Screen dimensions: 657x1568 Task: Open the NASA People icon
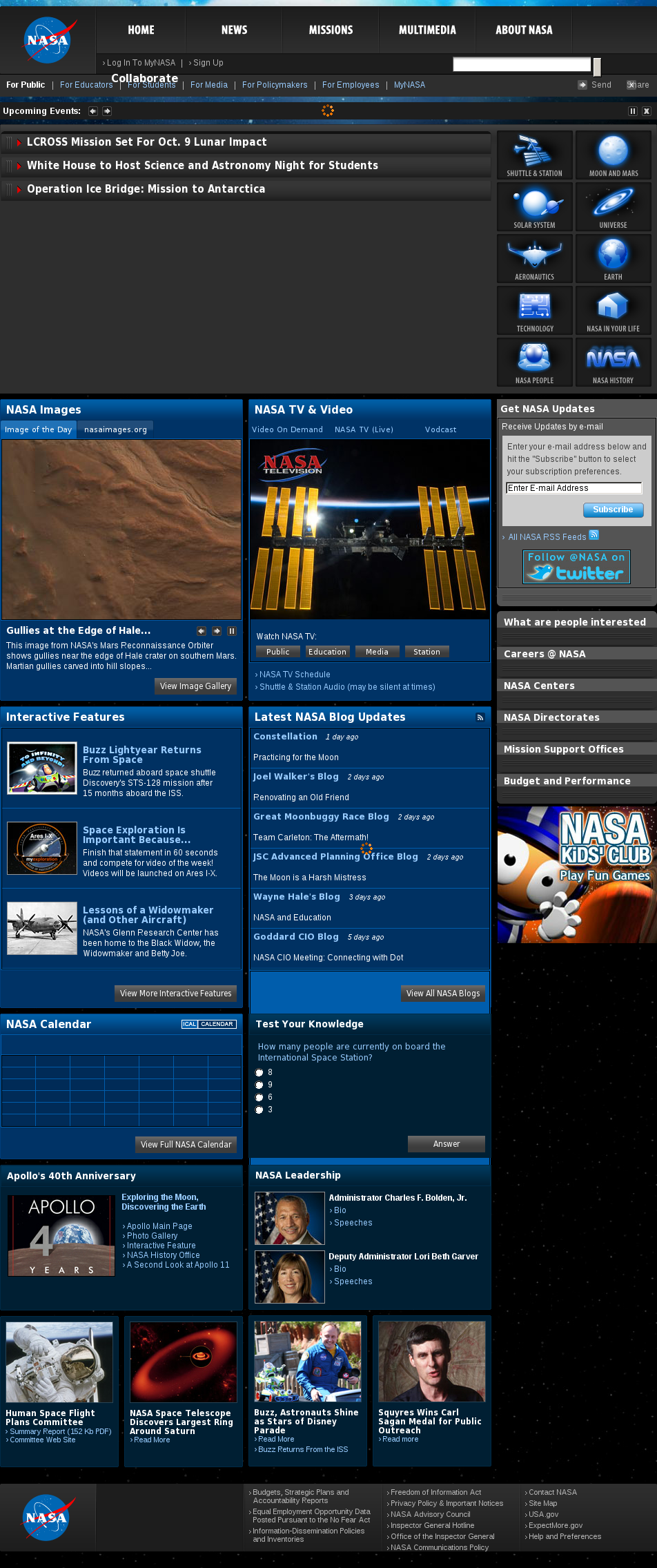tap(535, 362)
